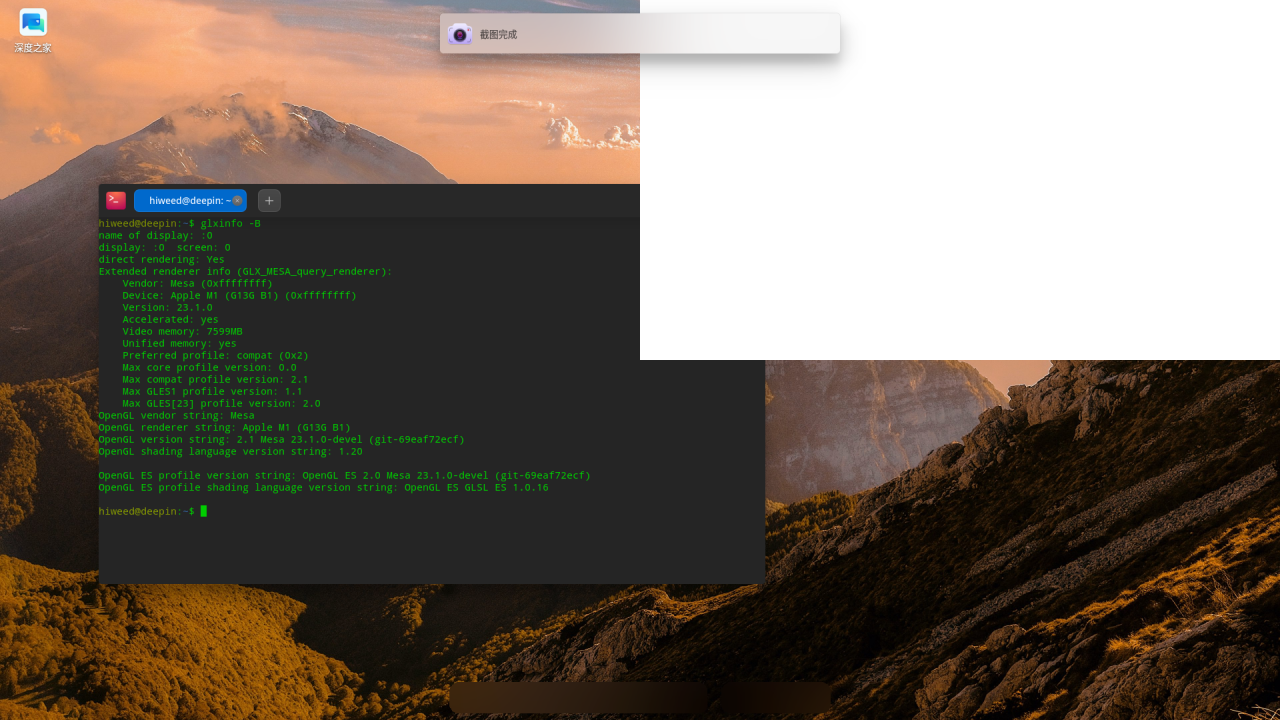Click the 'Max GLES[23] profile version: 2.0' line
This screenshot has width=1280, height=720.
(222, 404)
